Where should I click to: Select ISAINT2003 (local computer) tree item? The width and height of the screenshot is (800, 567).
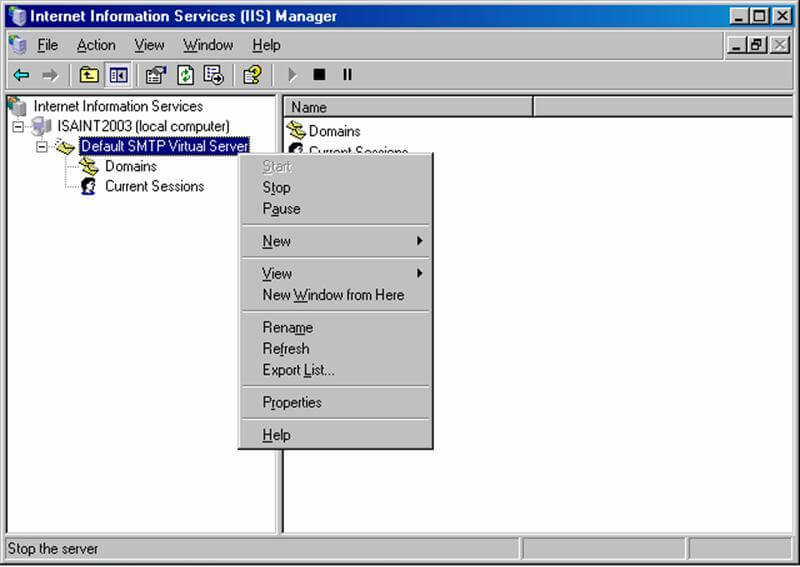click(143, 126)
